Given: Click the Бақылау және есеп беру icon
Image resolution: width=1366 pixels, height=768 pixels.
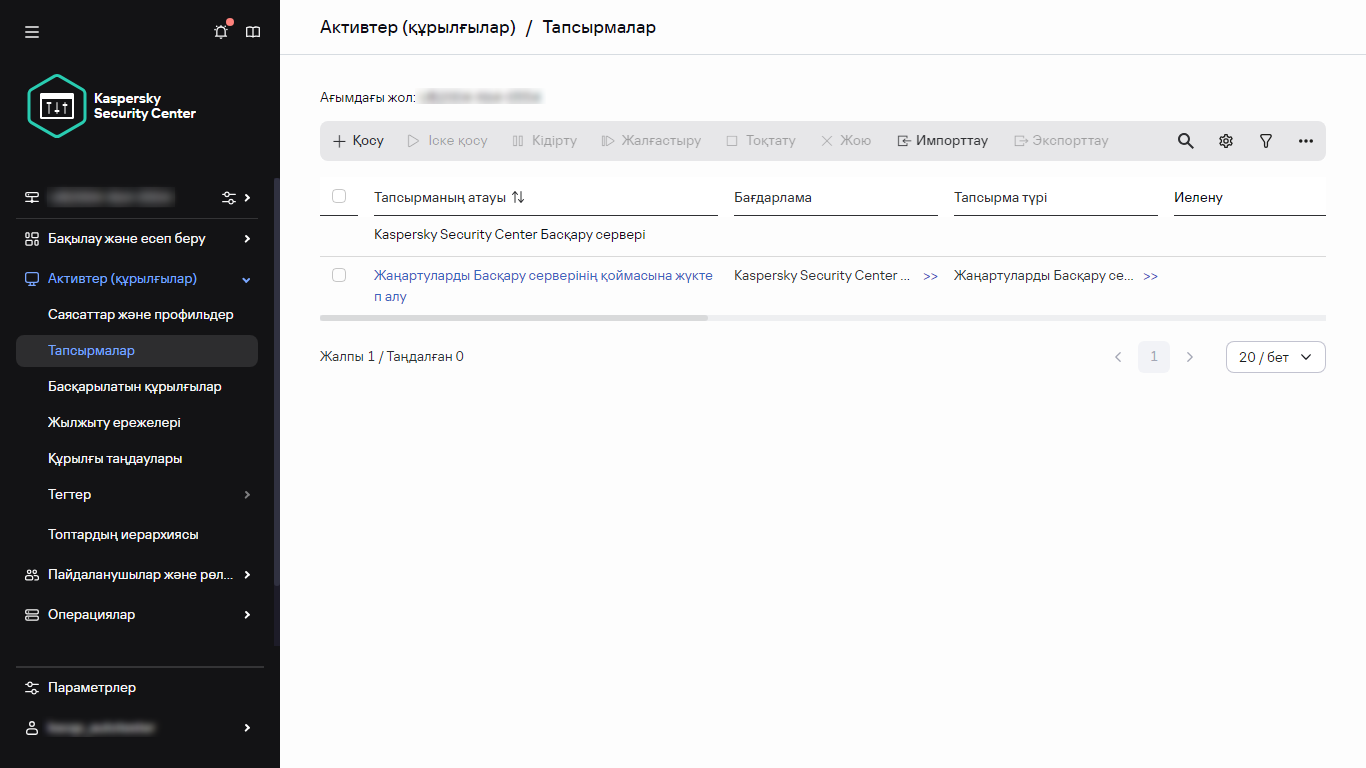Looking at the screenshot, I should click(32, 239).
